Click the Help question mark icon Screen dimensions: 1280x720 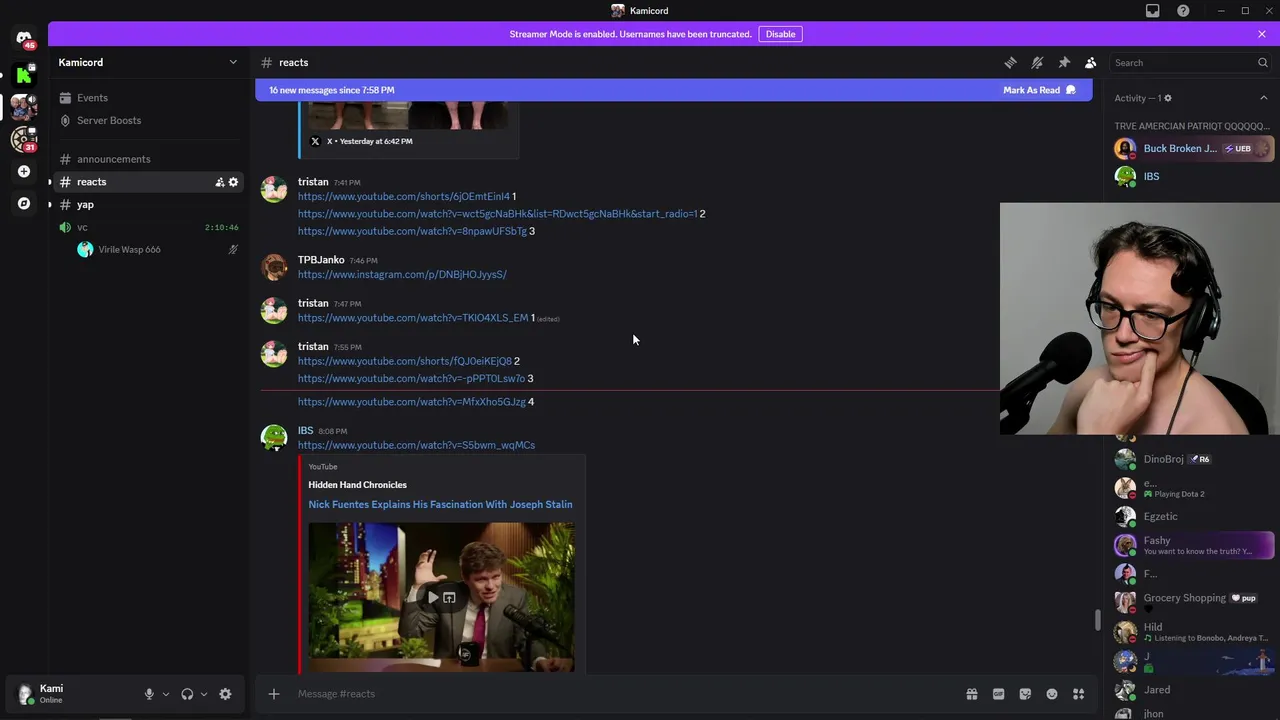(1183, 11)
